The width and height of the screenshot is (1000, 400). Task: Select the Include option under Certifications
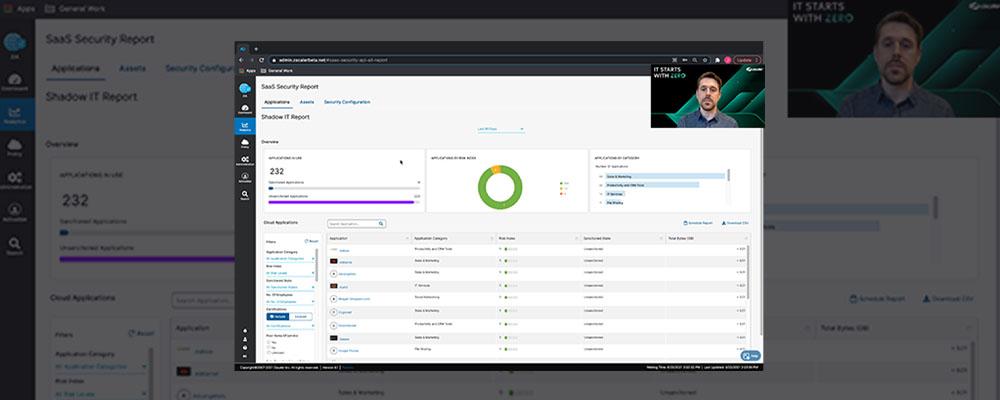coord(277,316)
